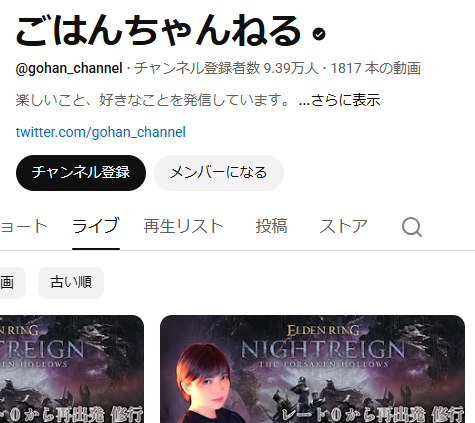Viewport: 475px width, 423px height.
Task: Click the チャンネル登録者数 9.39万人 subscriber count
Action: 226,68
